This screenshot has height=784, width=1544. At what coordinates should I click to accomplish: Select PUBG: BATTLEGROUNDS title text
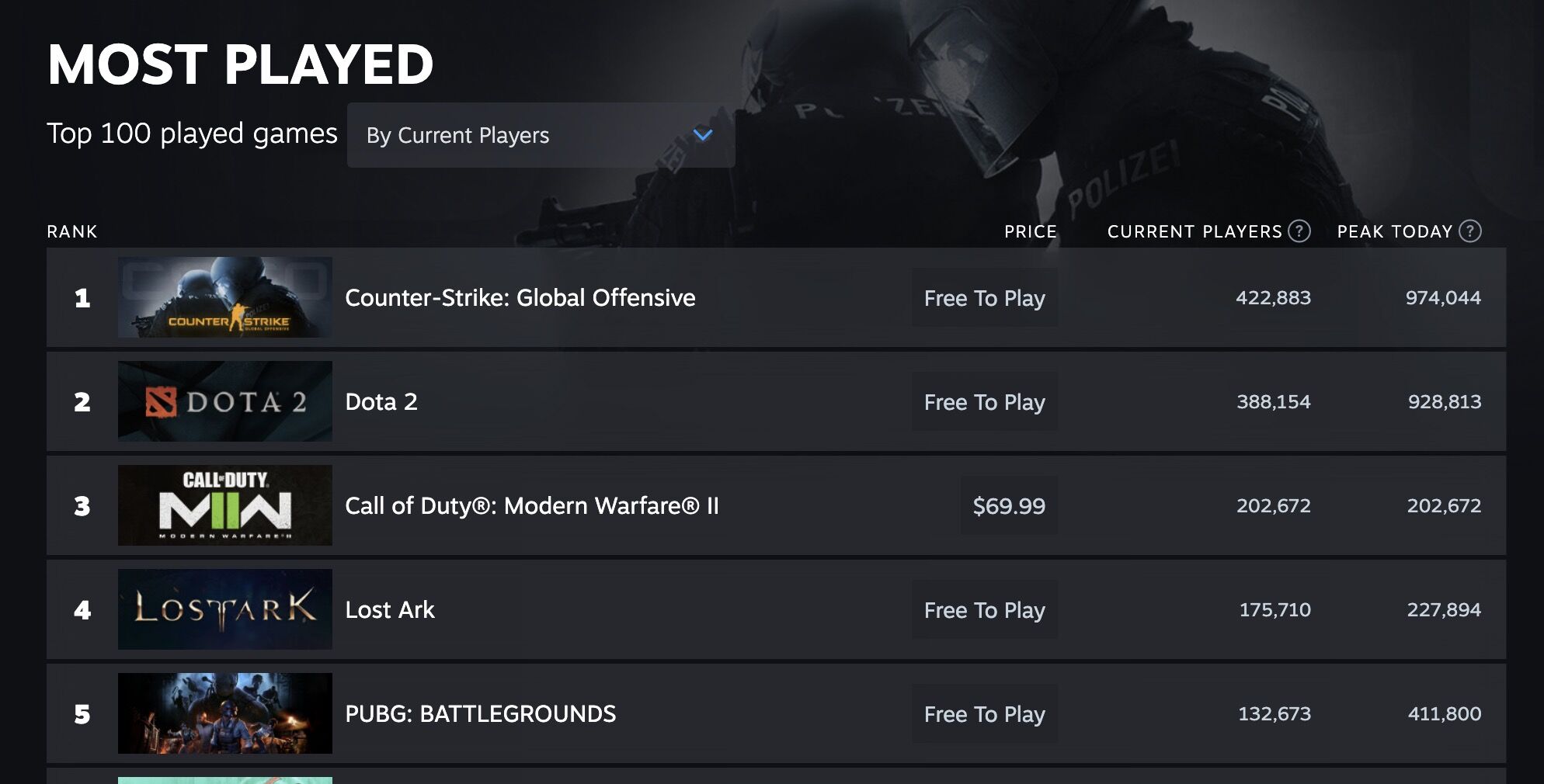(x=480, y=714)
